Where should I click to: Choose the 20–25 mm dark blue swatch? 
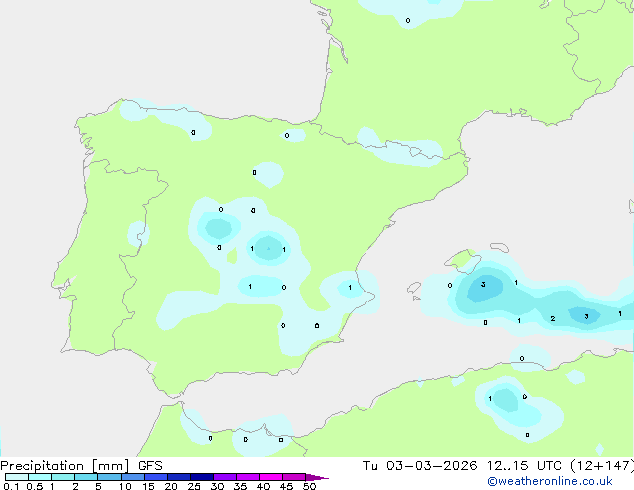[179, 477]
